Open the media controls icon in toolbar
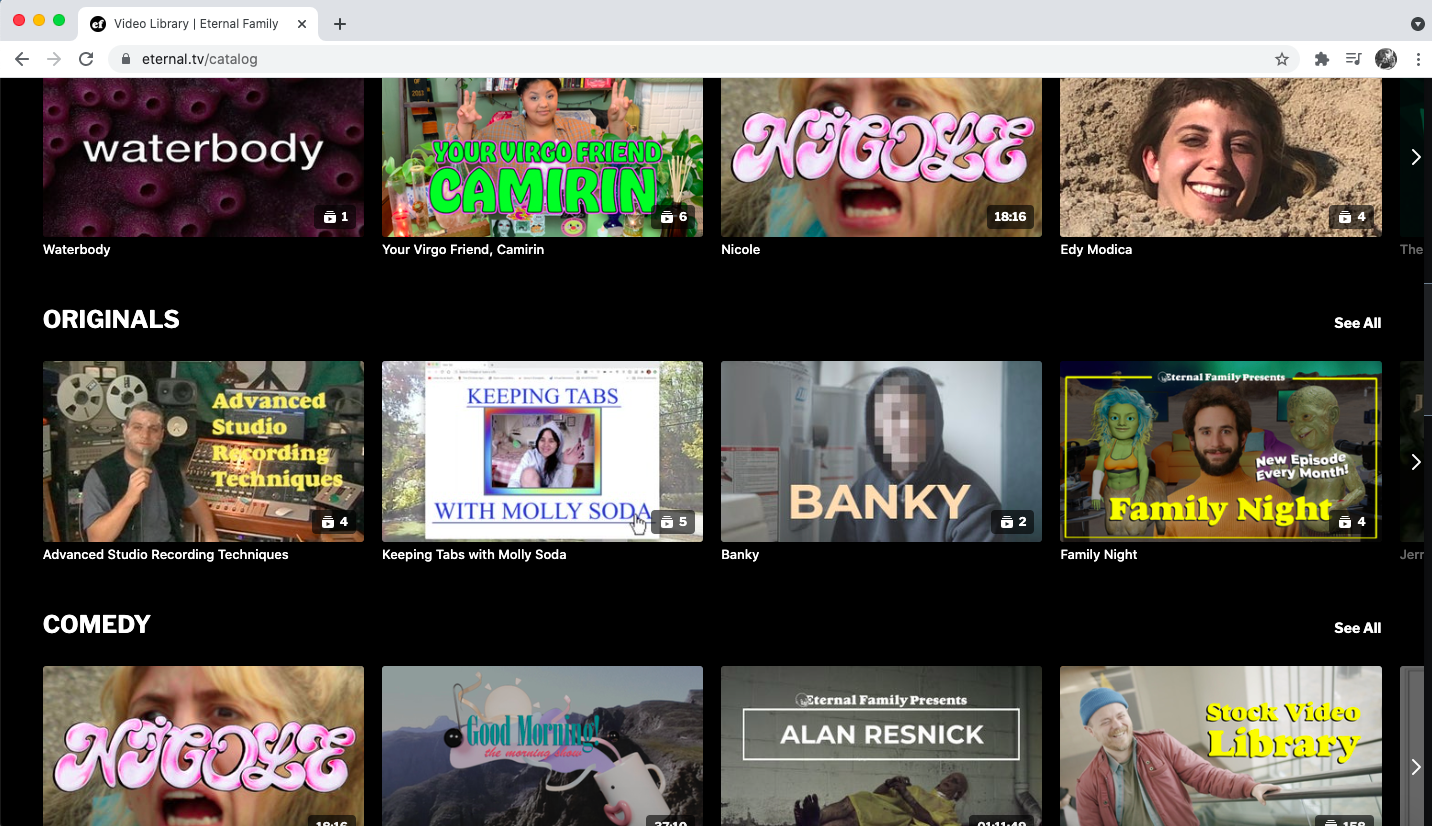1432x826 pixels. pos(1353,59)
